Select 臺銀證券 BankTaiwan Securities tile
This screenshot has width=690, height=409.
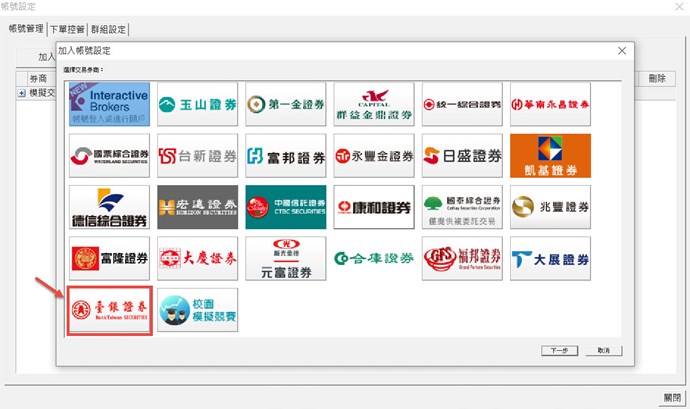[110, 310]
